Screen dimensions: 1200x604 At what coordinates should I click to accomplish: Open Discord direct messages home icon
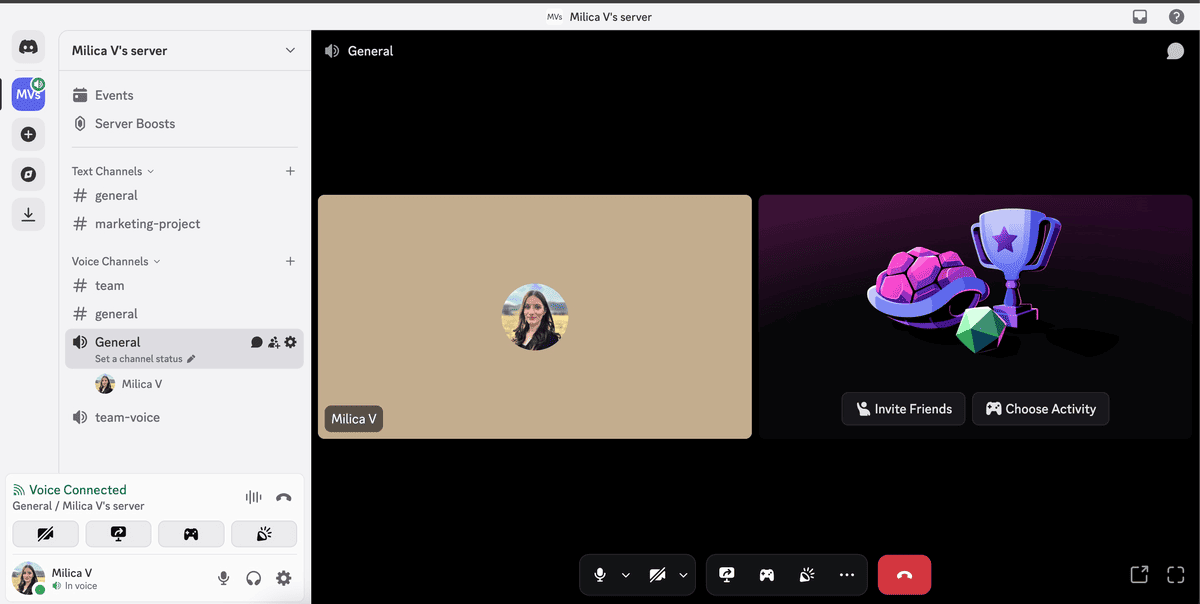tap(28, 47)
